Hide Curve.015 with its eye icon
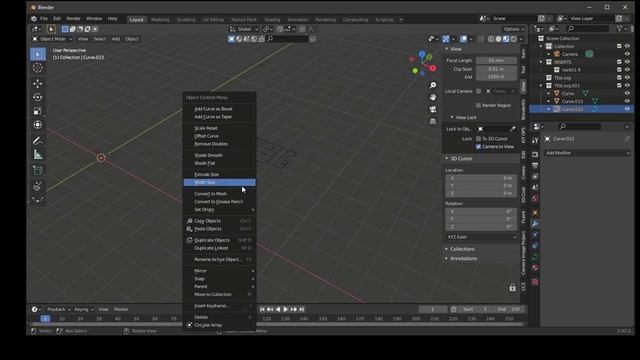 coord(627,101)
